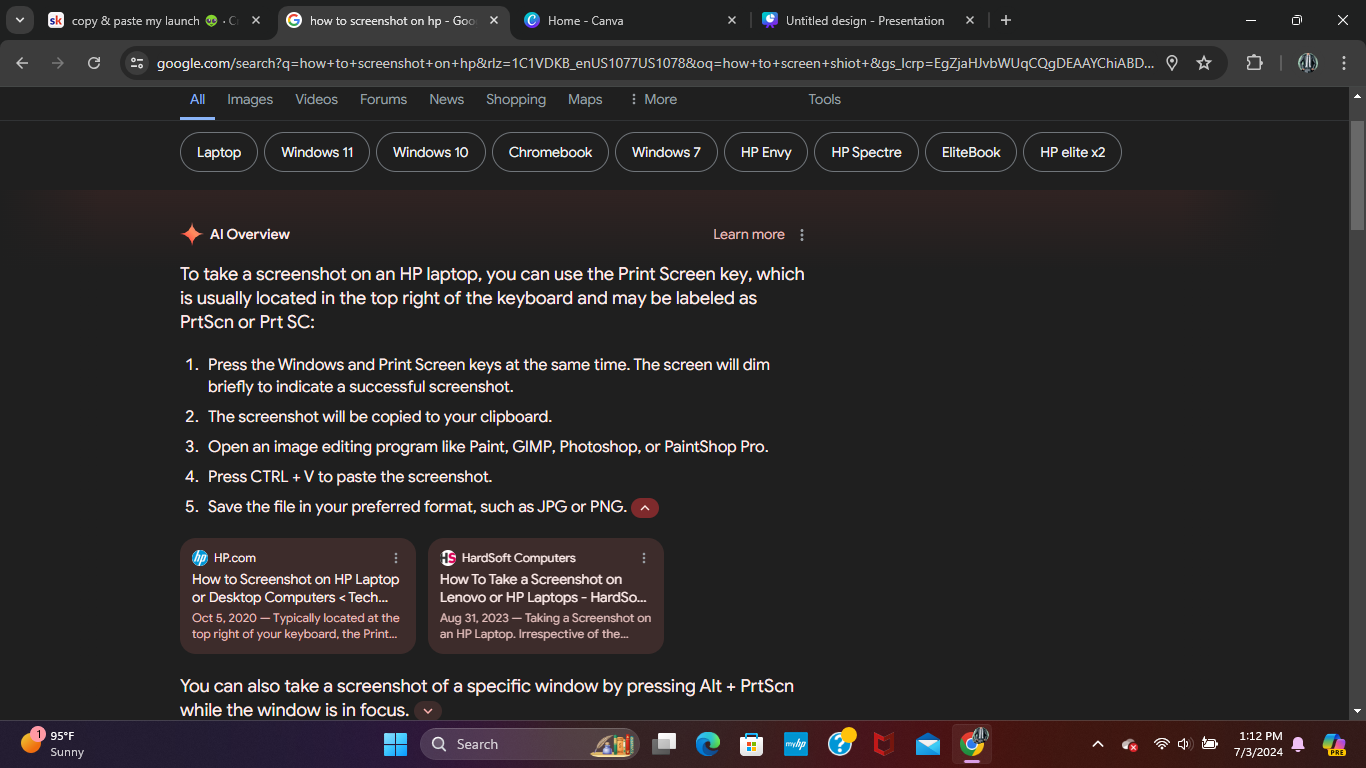Switch to the Untitled design - Presentation tab
The width and height of the screenshot is (1366, 768).
click(x=868, y=20)
